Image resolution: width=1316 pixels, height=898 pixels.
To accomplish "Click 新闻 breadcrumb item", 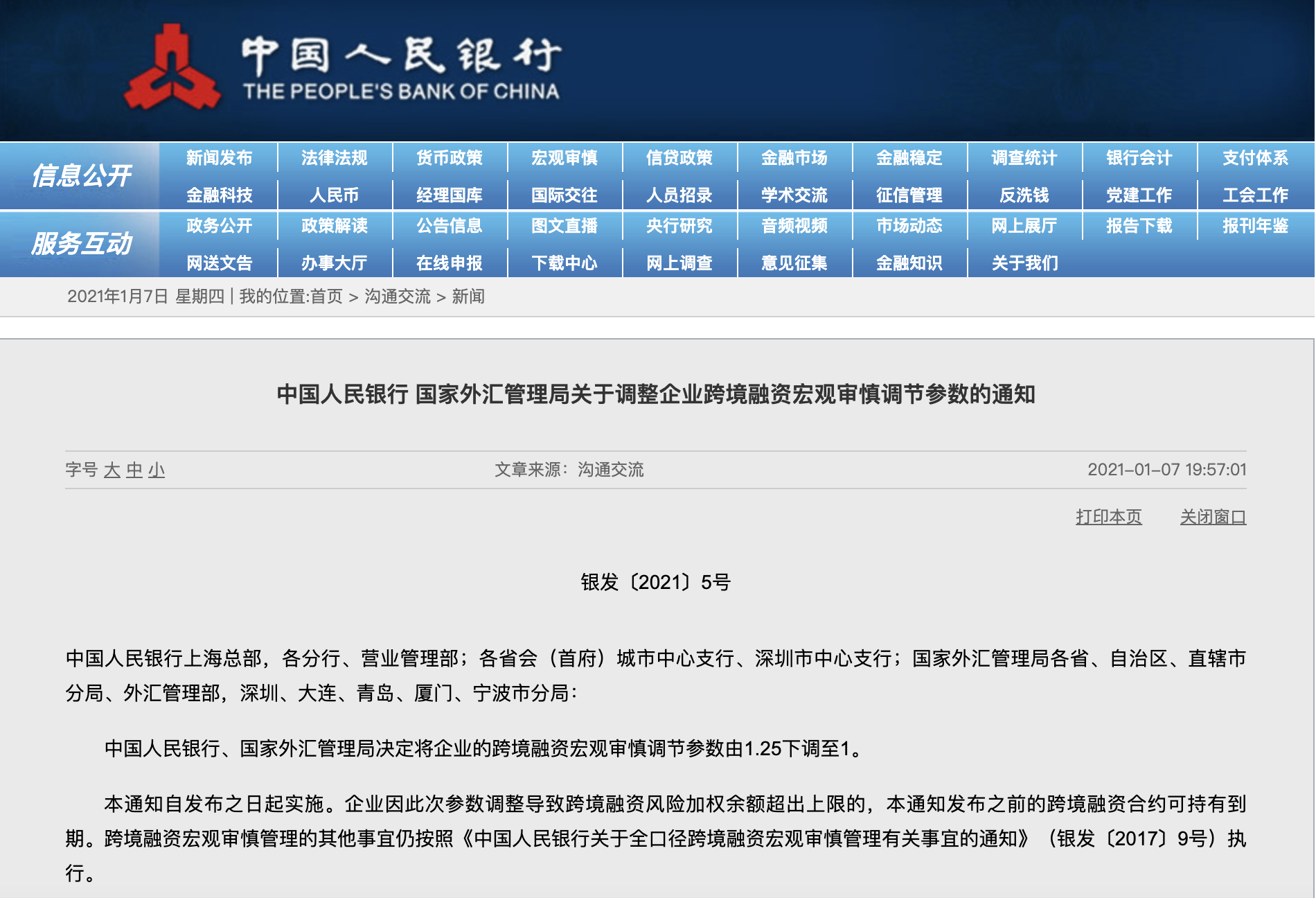I will pos(468,297).
